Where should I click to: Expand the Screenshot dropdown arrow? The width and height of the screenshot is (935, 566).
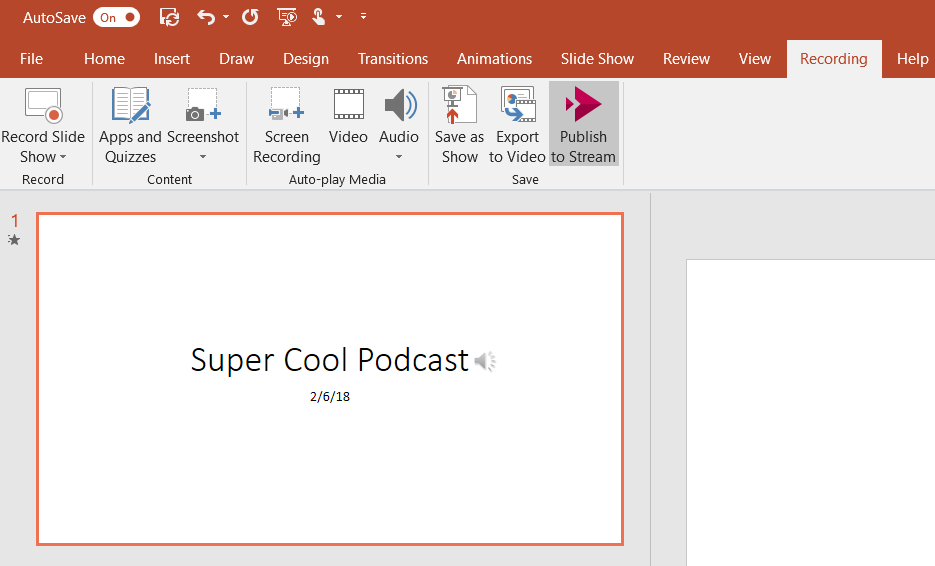[203, 157]
